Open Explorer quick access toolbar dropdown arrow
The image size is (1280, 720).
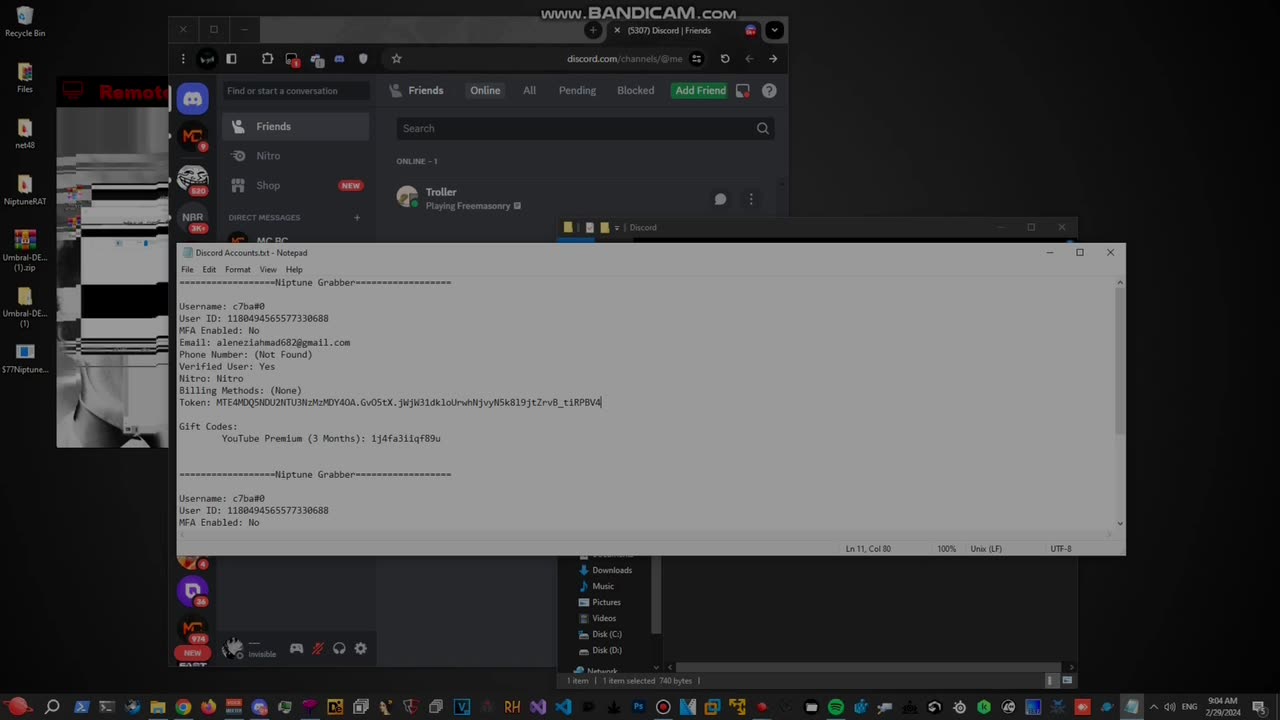[617, 227]
